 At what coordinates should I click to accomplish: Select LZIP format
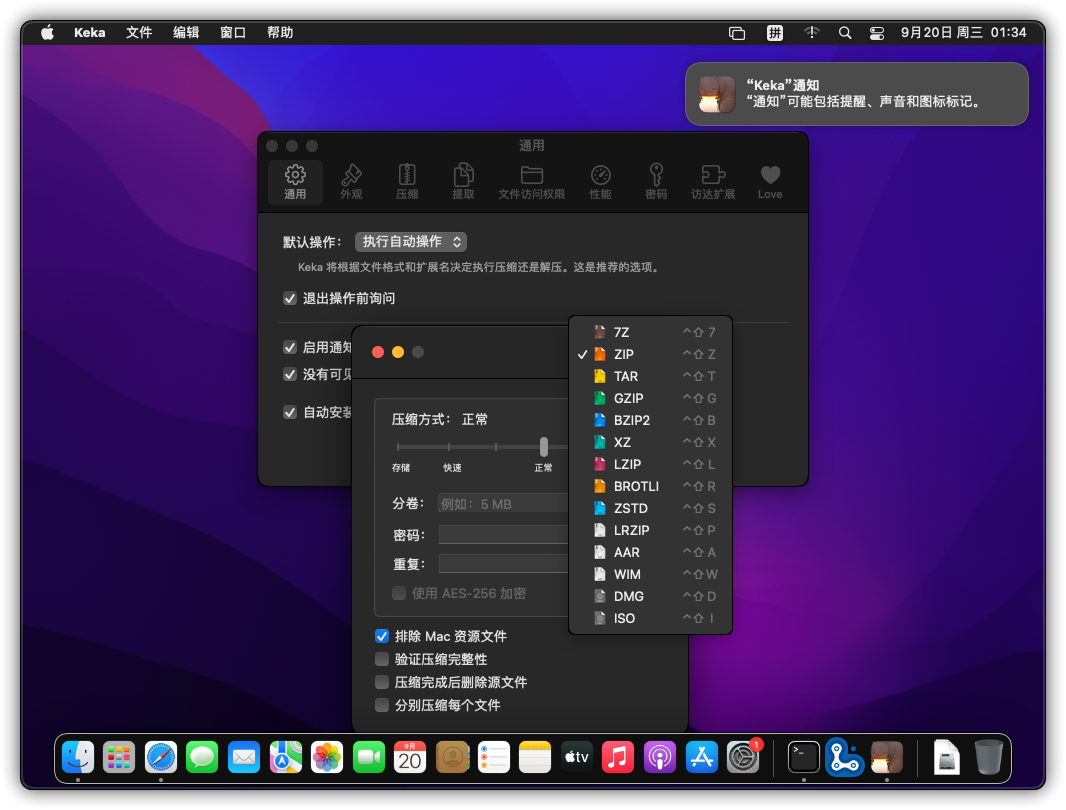(650, 464)
